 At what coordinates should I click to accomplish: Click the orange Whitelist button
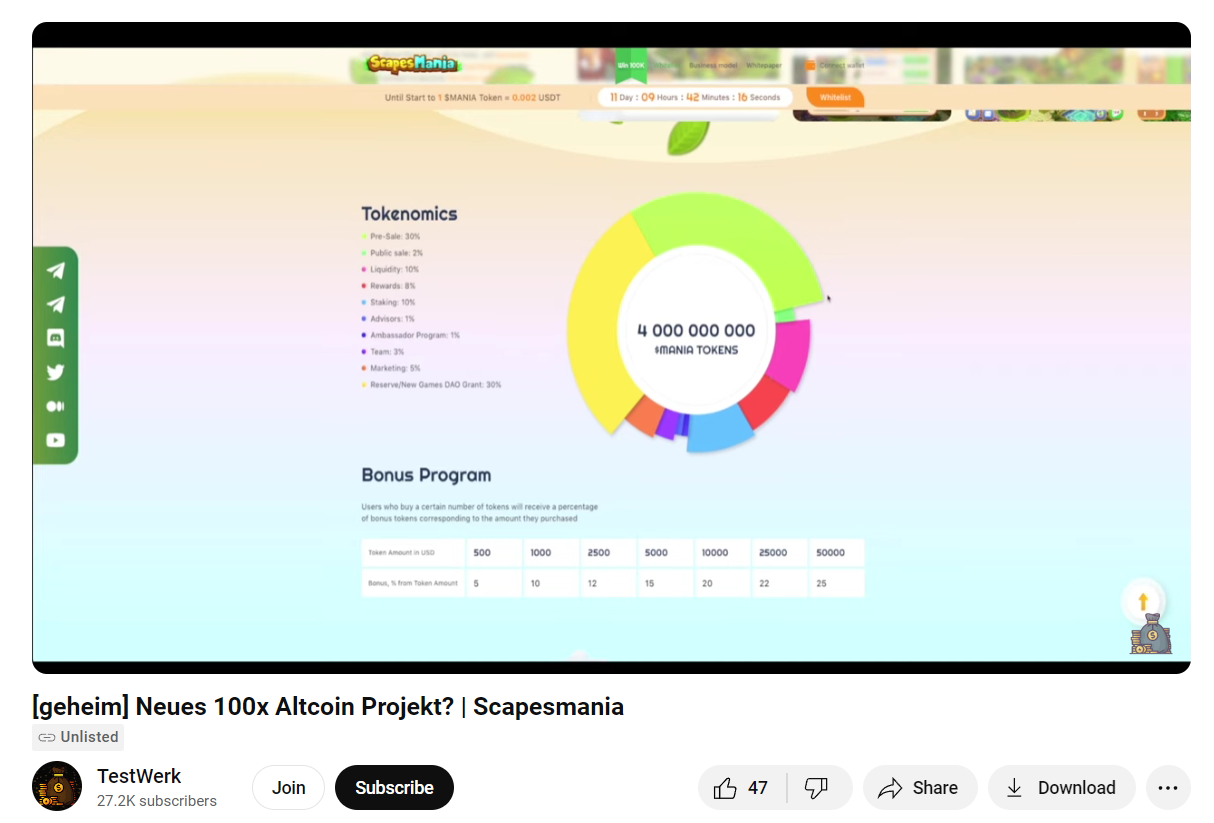pos(835,97)
